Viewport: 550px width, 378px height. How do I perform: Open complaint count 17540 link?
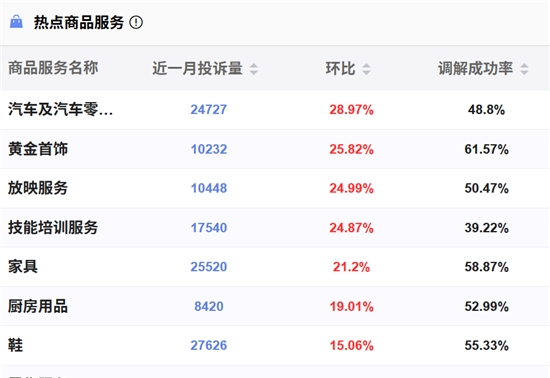(209, 228)
